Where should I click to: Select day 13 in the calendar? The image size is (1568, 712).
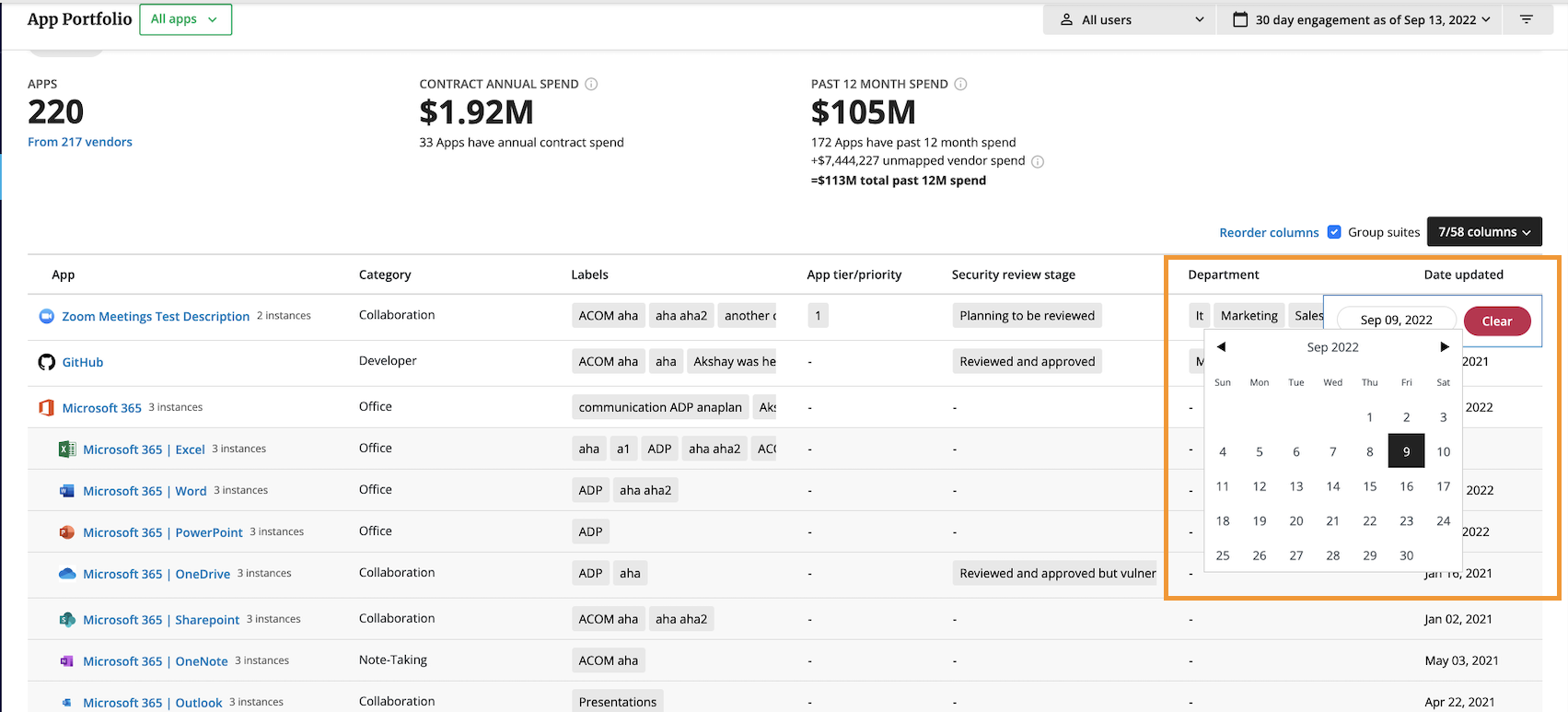[x=1295, y=486]
